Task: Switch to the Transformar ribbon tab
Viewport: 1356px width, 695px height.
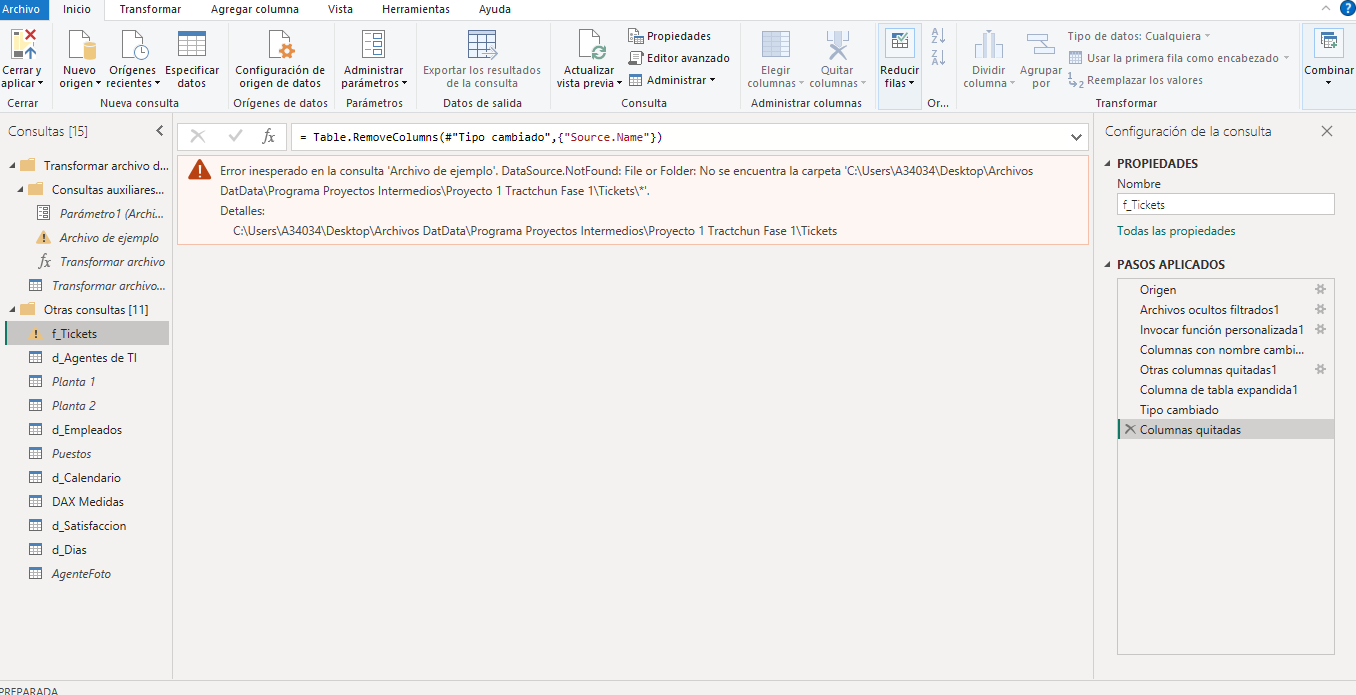Action: pyautogui.click(x=150, y=9)
